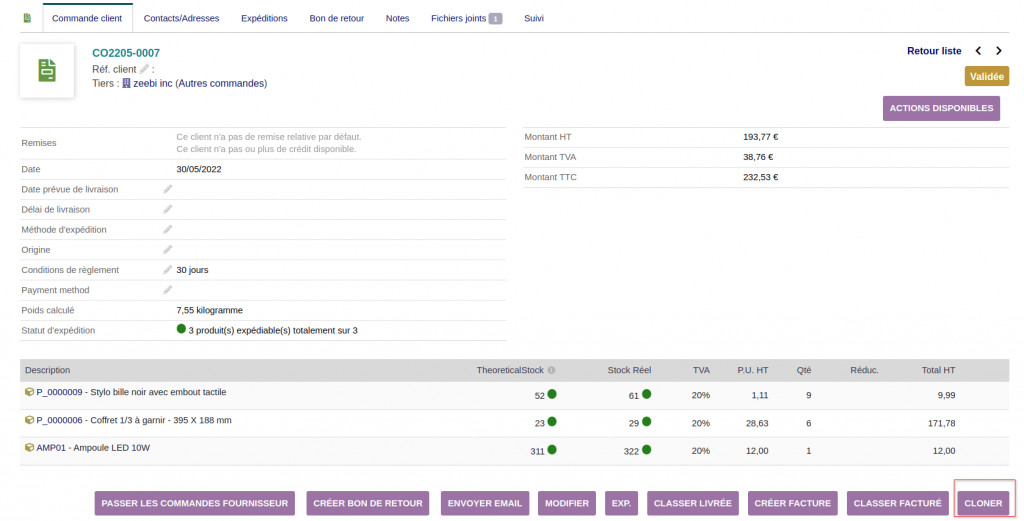Edit Conditions de règlement pencil icon
Viewport: 1024px width, 521px height.
(168, 270)
